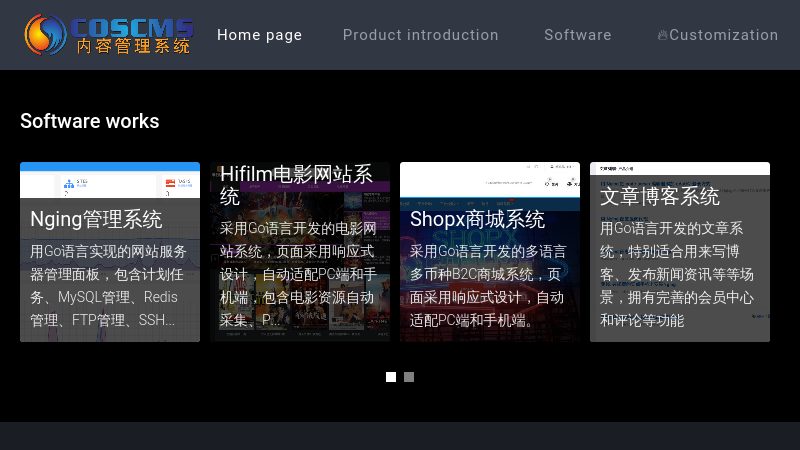This screenshot has height=450, width=800.
Task: Switch to the second carousel page indicator
Action: [x=409, y=377]
